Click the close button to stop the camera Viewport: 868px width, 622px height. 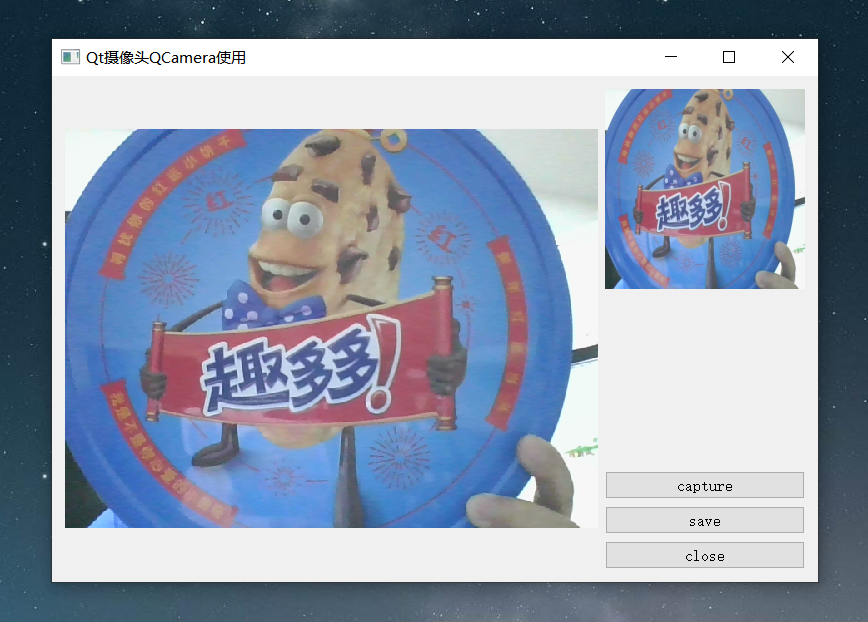click(x=704, y=555)
